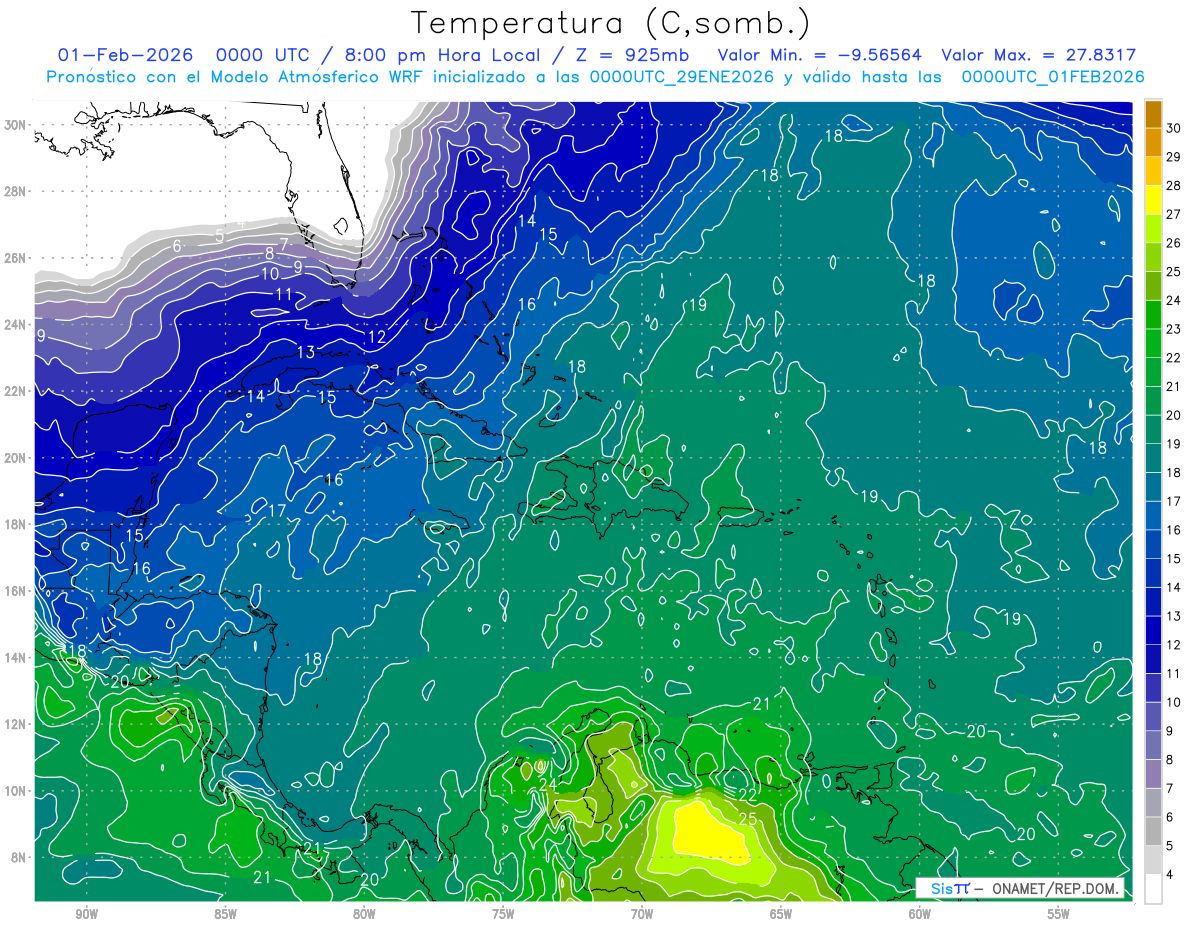Click the brown swatch atop the color scale

[1153, 113]
